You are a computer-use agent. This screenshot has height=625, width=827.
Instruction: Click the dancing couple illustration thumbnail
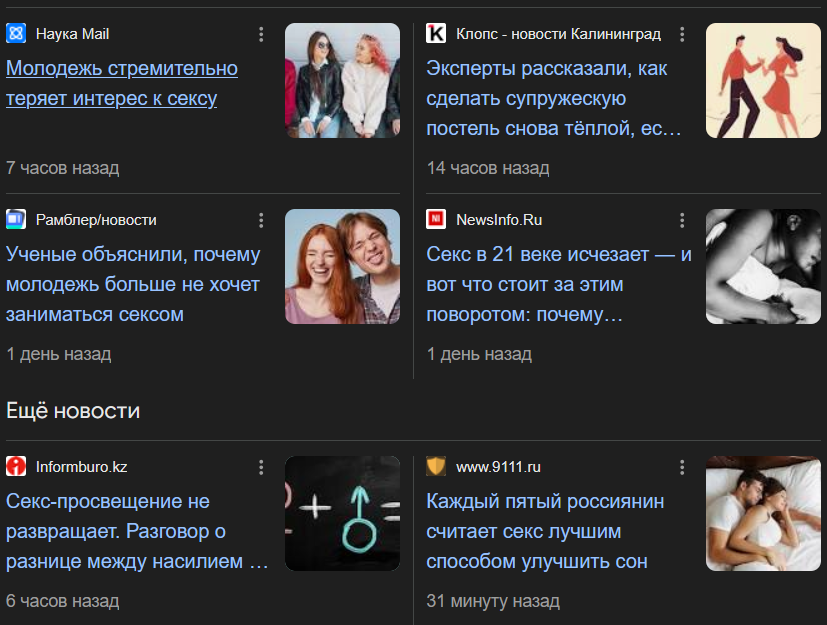click(763, 80)
